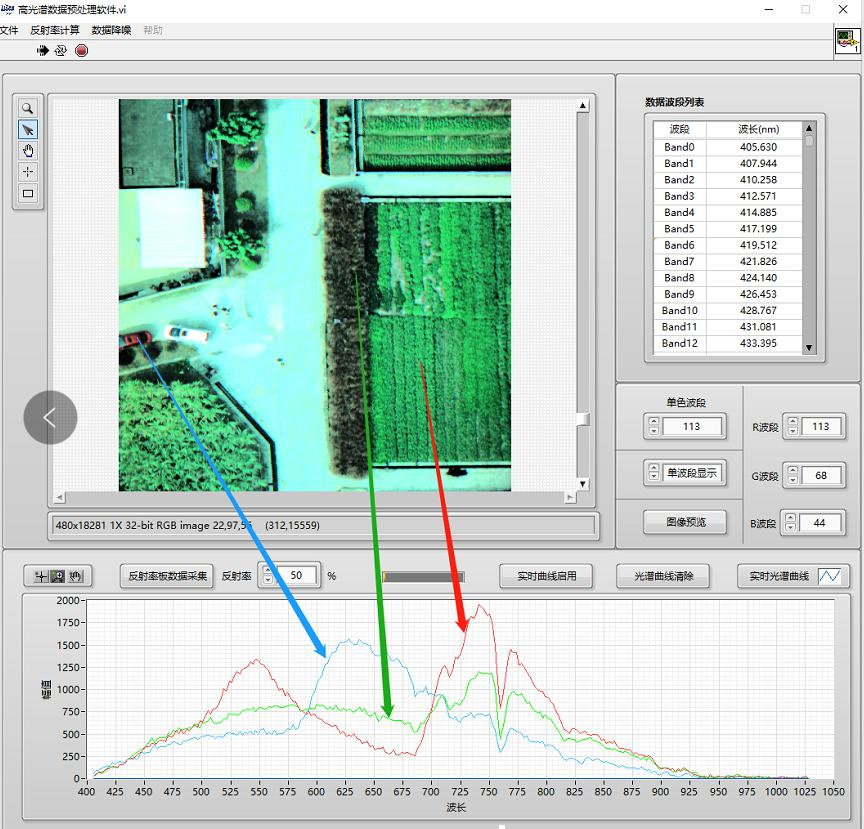Choose the hand pan tool
This screenshot has width=864, height=829.
coord(28,151)
